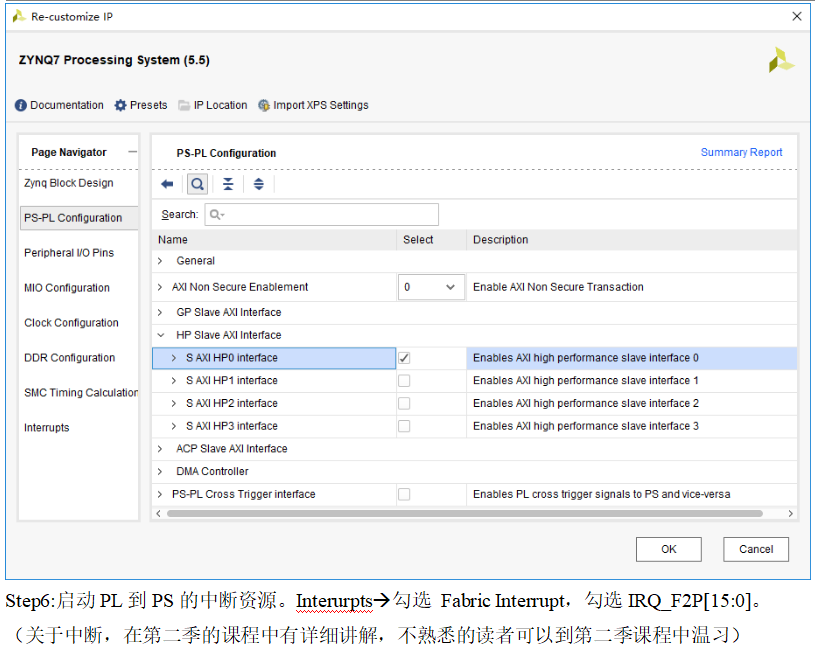Open Clock Configuration page
Image resolution: width=815 pixels, height=650 pixels.
71,323
